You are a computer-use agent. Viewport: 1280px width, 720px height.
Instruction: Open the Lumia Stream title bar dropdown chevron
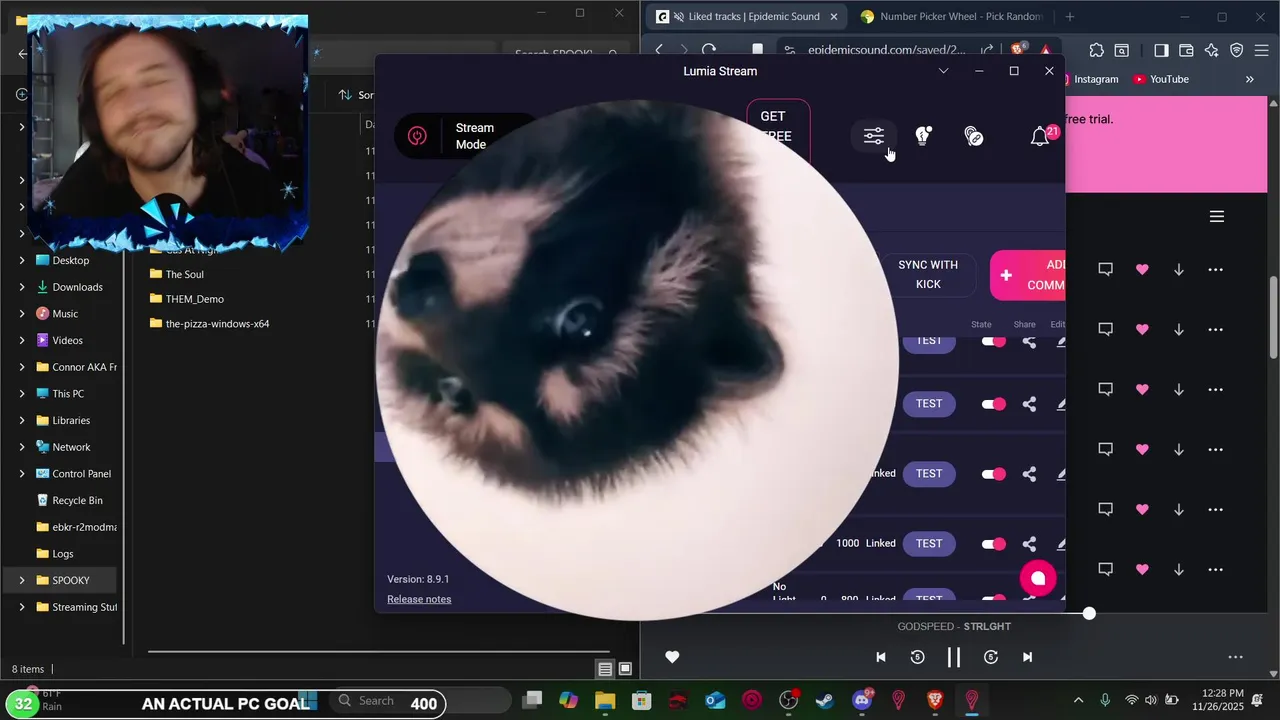943,71
